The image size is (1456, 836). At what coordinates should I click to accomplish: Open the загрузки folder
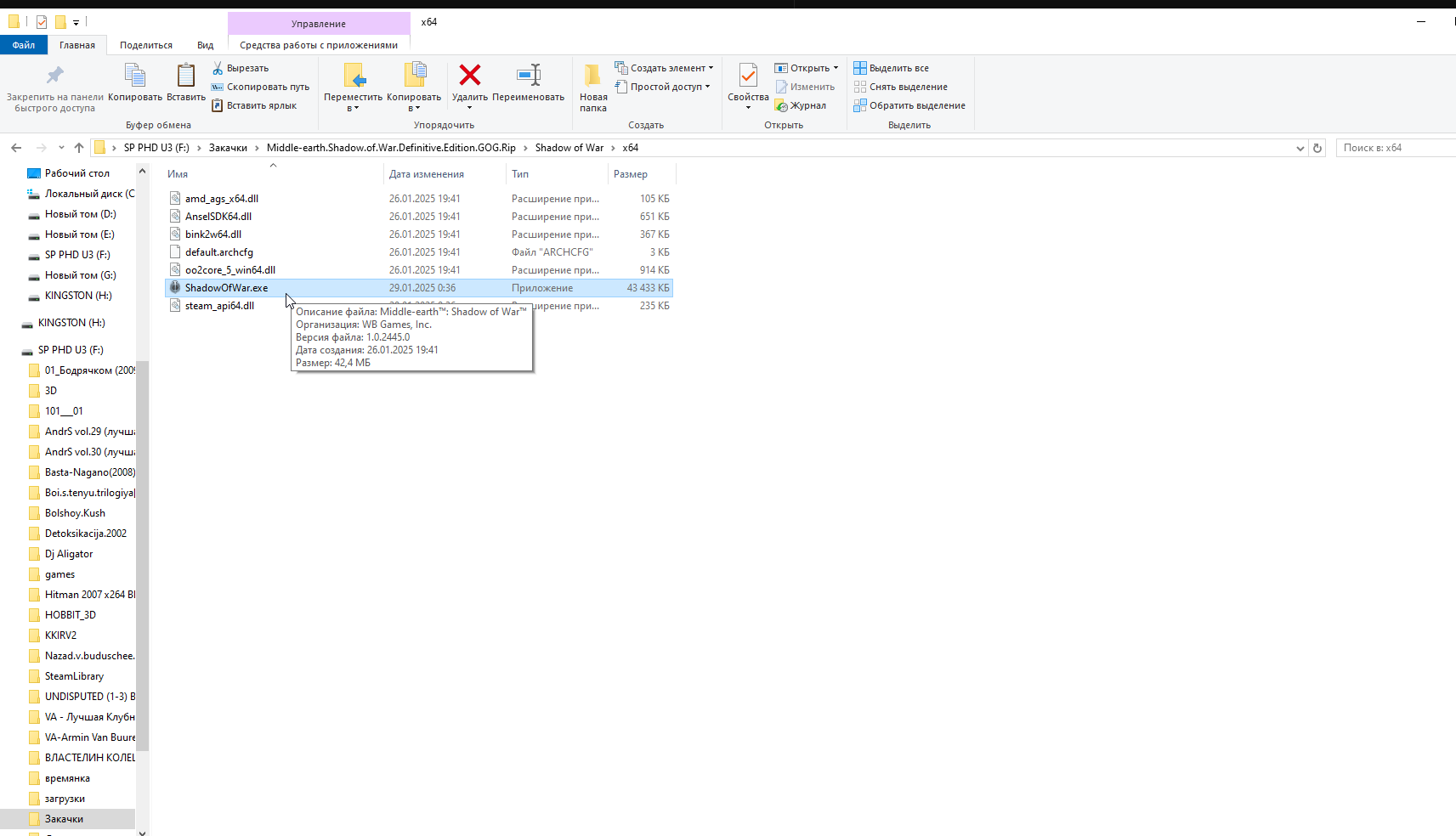[65, 799]
